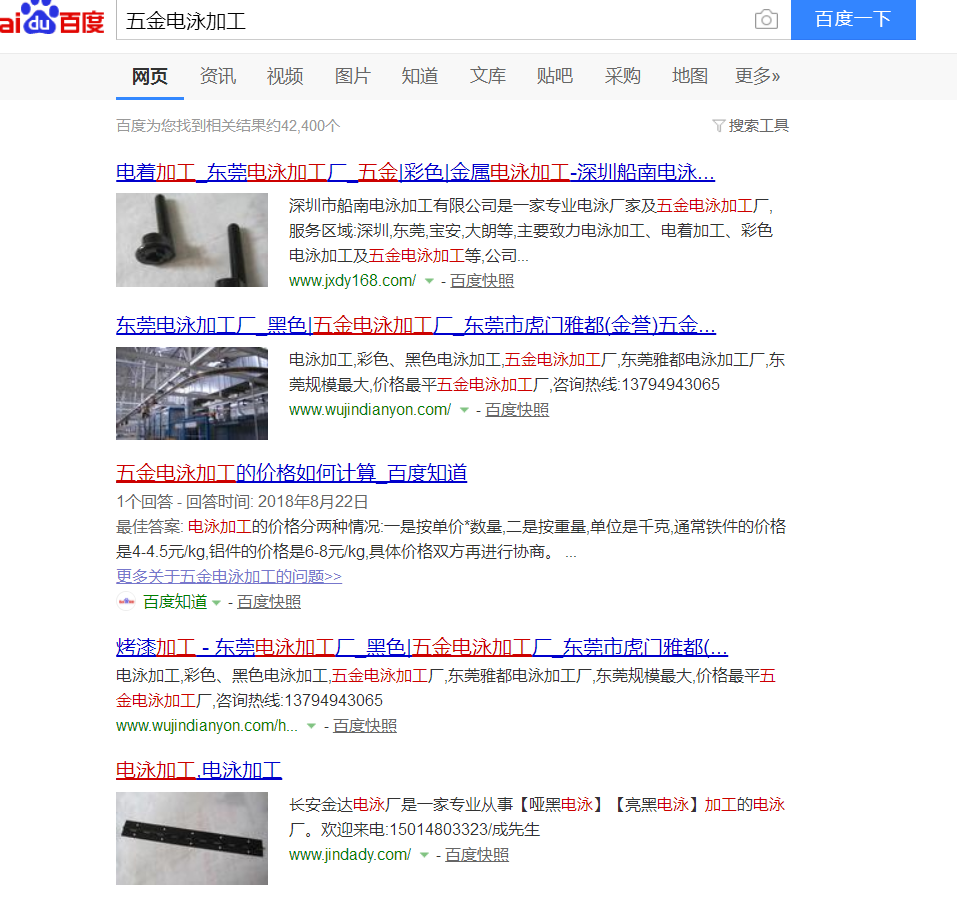
Task: Click phone text 15014803323/成先生
Action: 464,830
